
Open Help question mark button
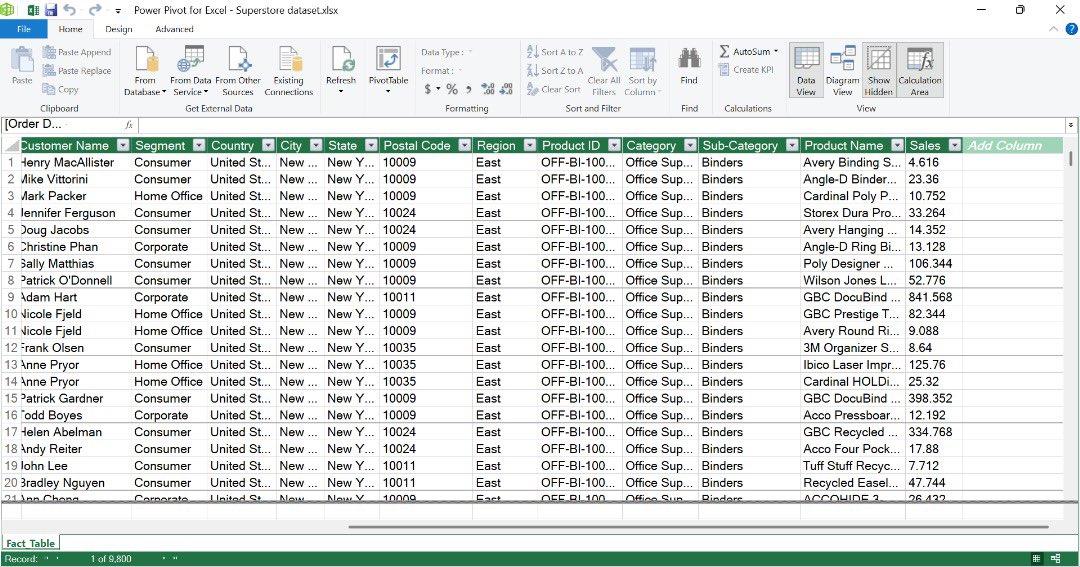tap(1072, 29)
